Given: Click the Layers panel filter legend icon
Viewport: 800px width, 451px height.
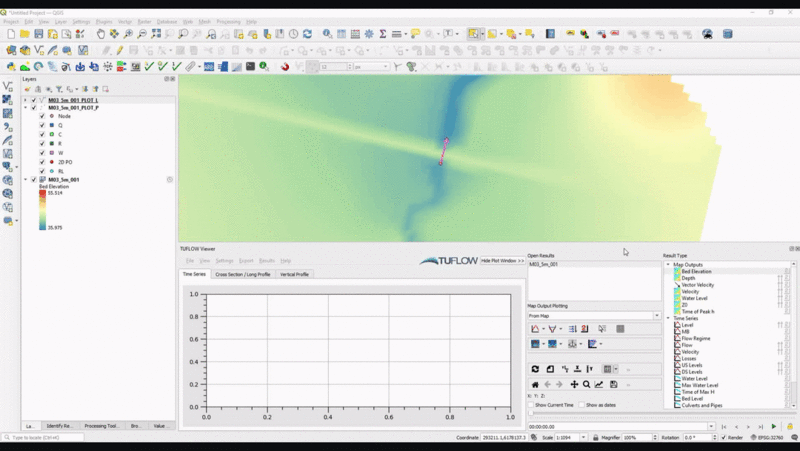Looking at the screenshot, I should click(x=59, y=89).
